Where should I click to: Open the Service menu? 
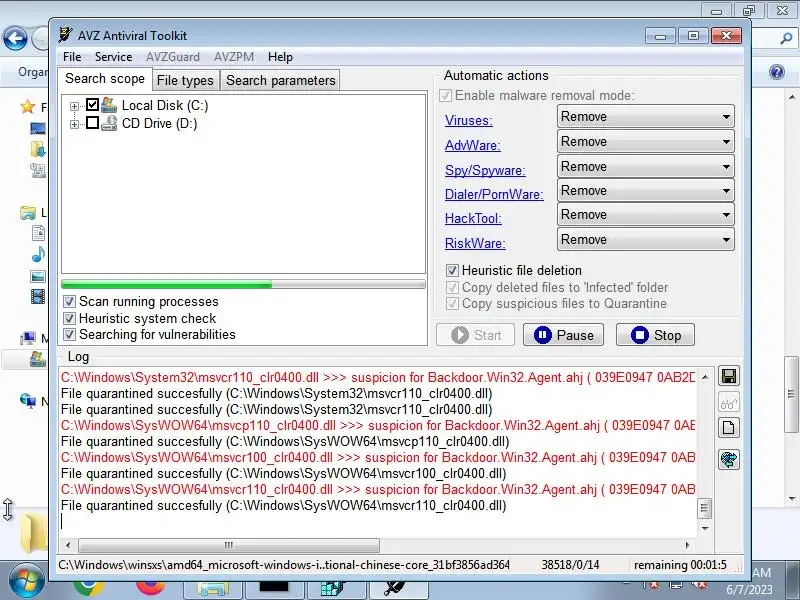click(x=113, y=57)
